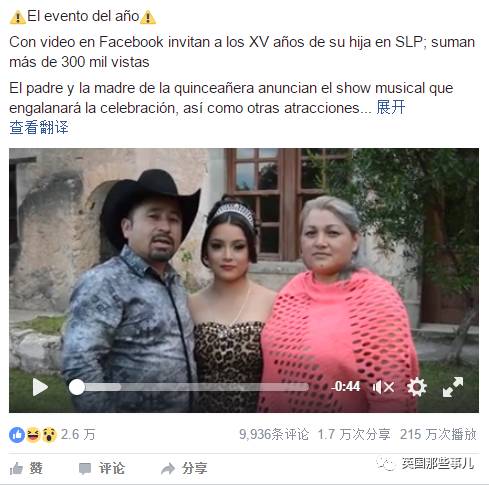Click the WeChat logo watermark icon

tap(386, 464)
